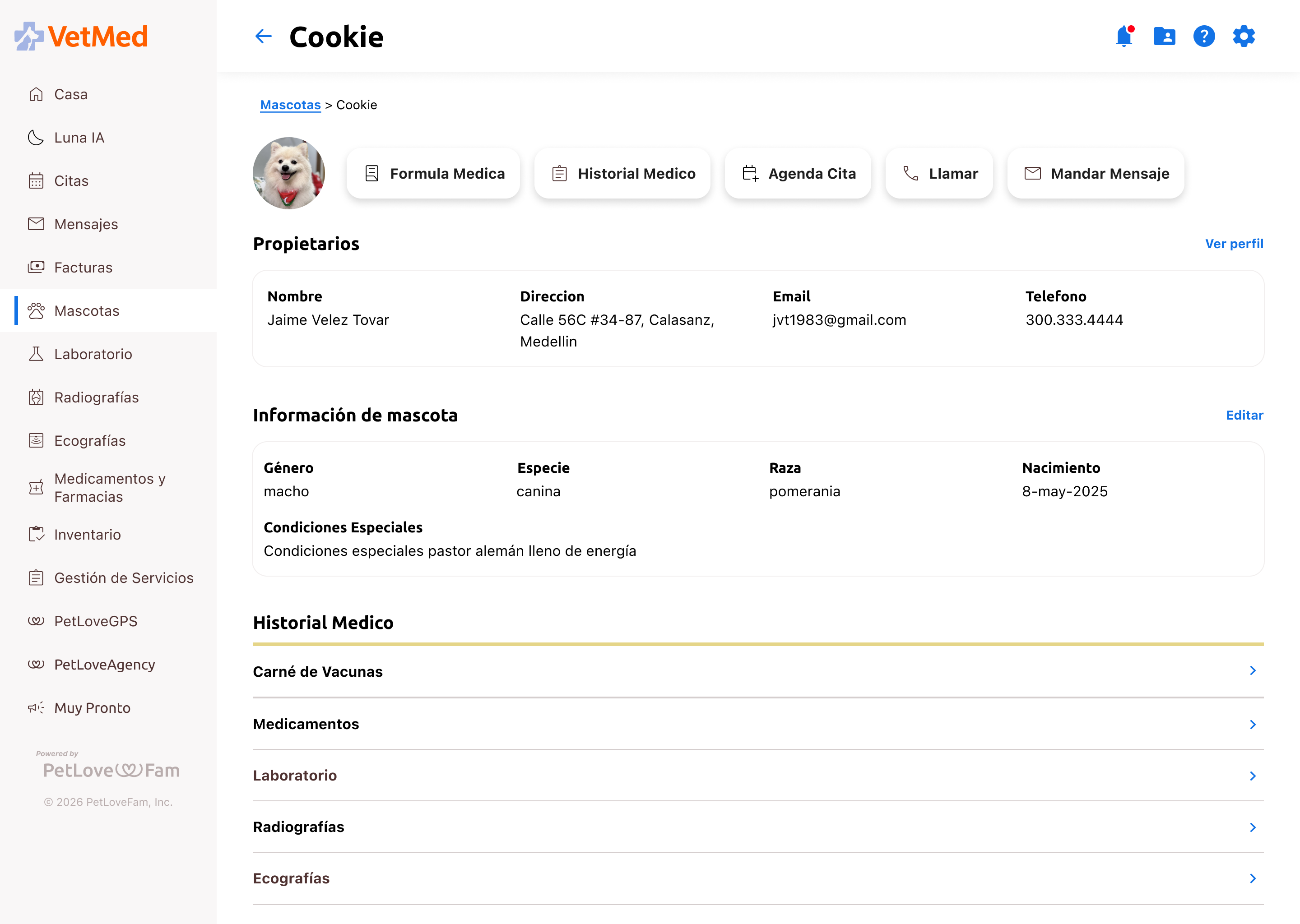Click the PetLoveFam footer logo
Viewport: 1300px width, 924px height.
click(x=111, y=770)
